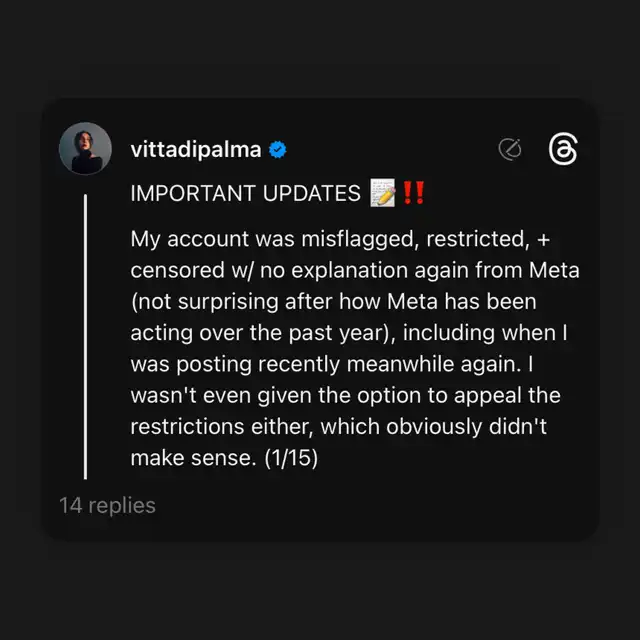Open the vittadipalma username link
Image resolution: width=640 pixels, height=640 pixels.
point(196,150)
